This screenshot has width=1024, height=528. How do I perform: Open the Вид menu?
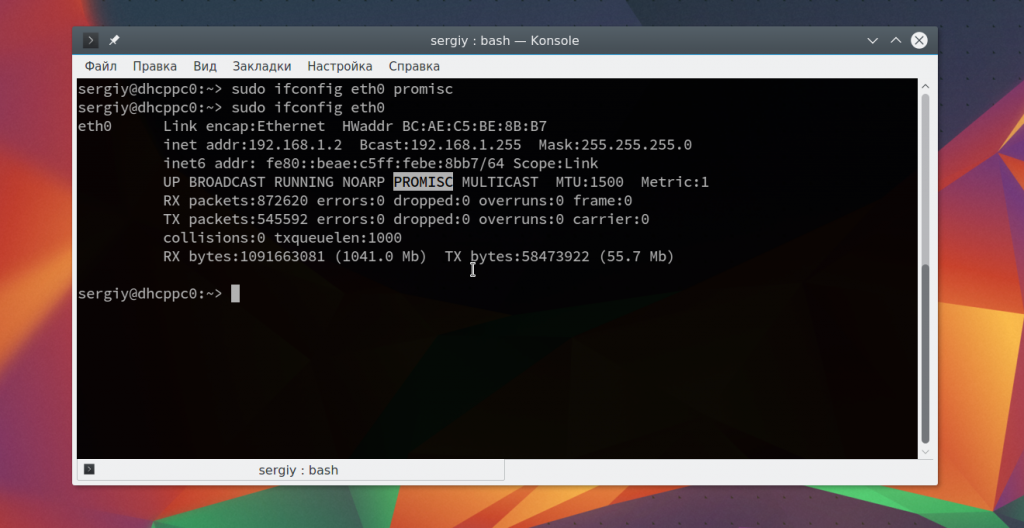pos(205,66)
